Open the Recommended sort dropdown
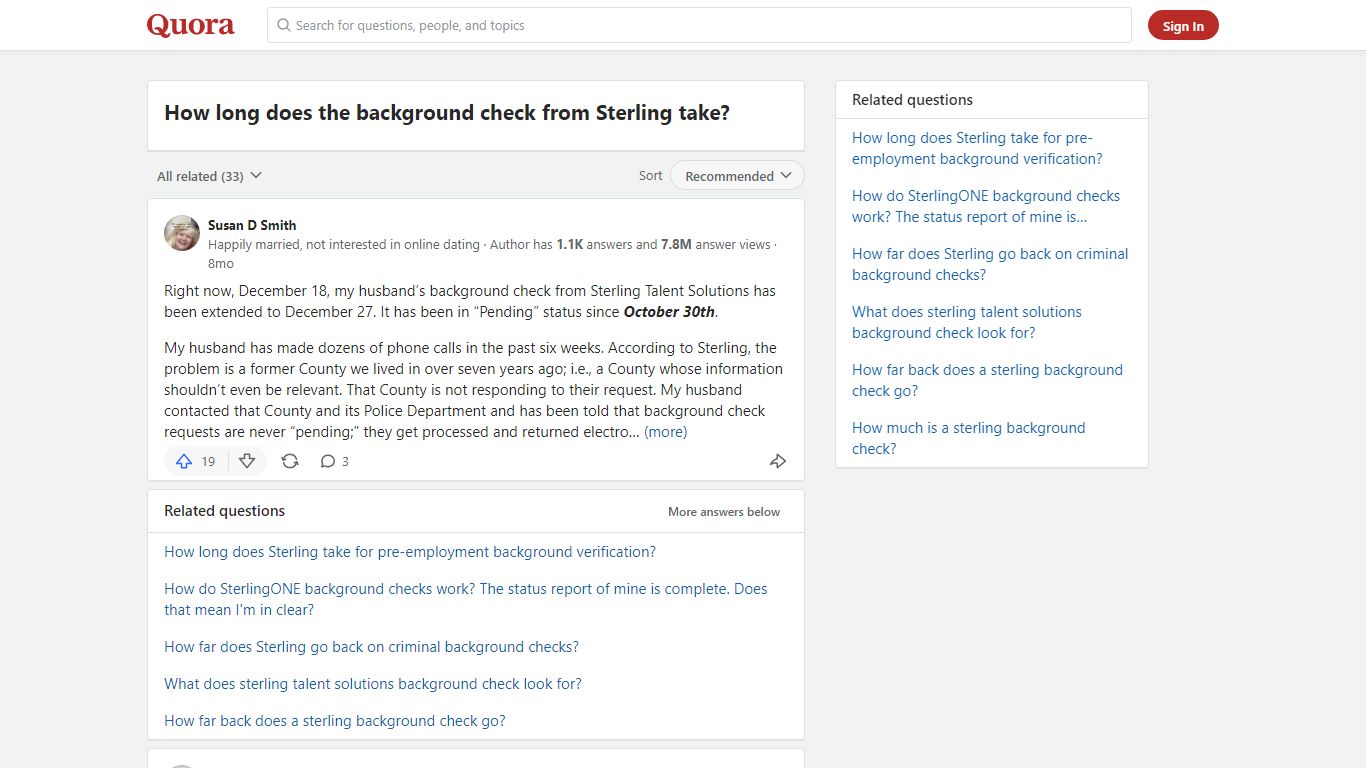The width and height of the screenshot is (1366, 768). point(737,176)
